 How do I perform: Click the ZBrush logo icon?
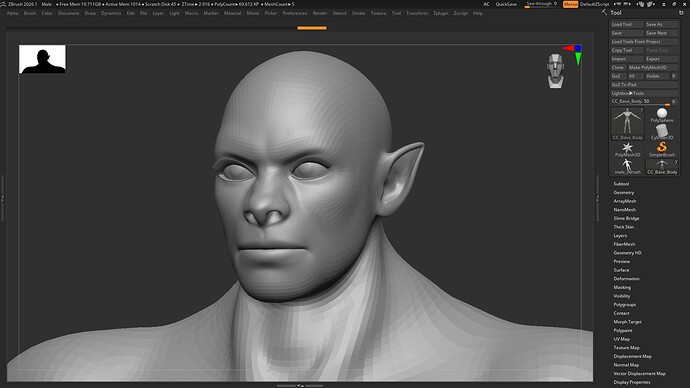click(x=4, y=4)
